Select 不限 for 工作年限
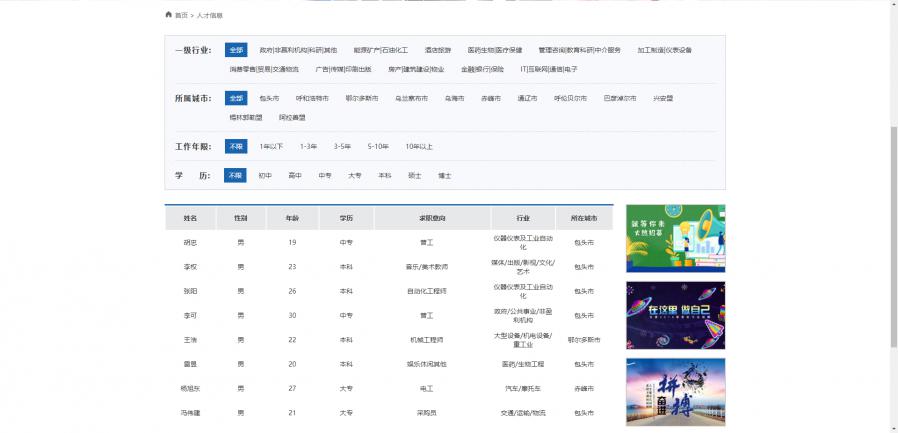The image size is (898, 433). [235, 146]
